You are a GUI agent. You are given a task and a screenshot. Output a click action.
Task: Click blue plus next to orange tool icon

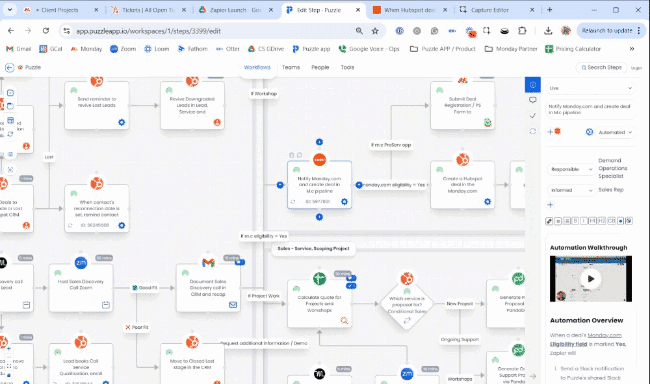[550, 131]
